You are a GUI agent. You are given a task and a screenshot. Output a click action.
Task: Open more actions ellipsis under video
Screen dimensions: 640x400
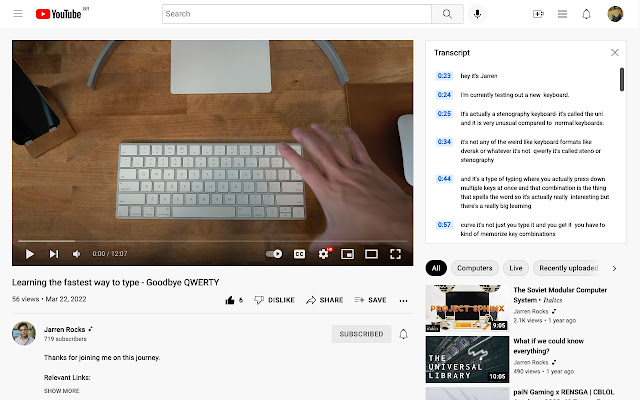click(403, 301)
